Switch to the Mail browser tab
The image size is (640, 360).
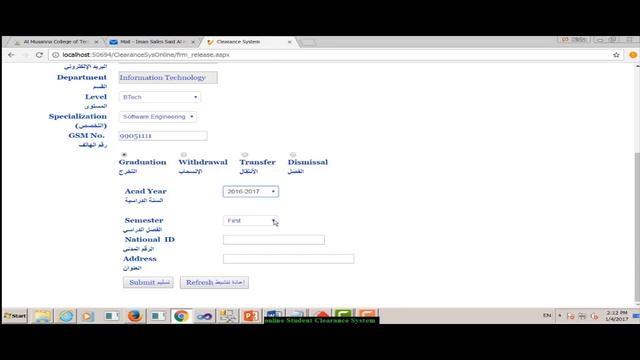point(153,42)
